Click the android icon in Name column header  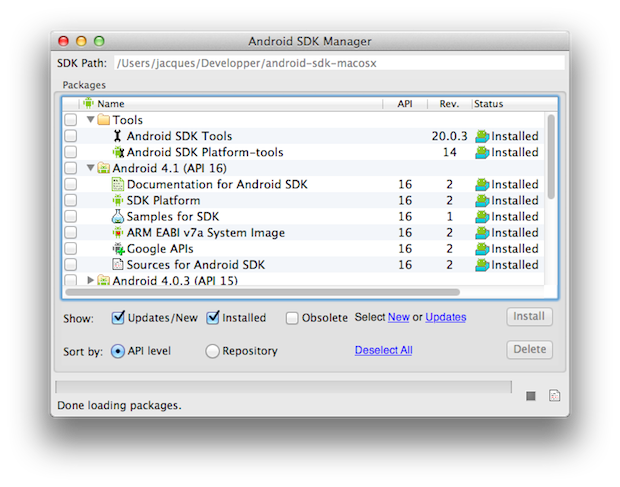89,103
